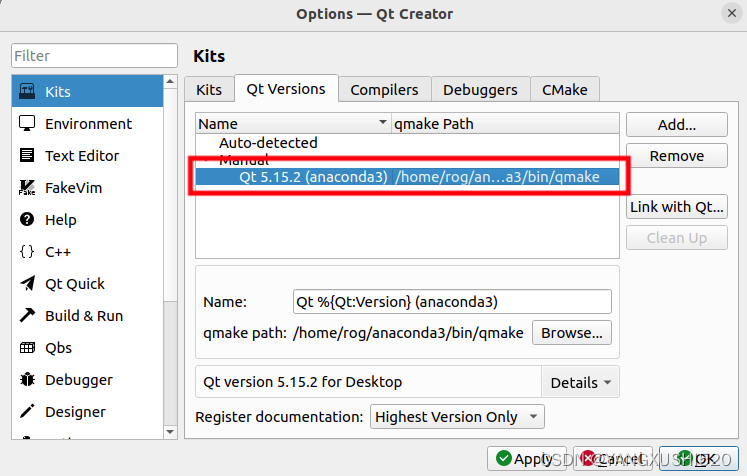Go to the Debuggers tab
Screen dimensions: 747x476
(480, 90)
